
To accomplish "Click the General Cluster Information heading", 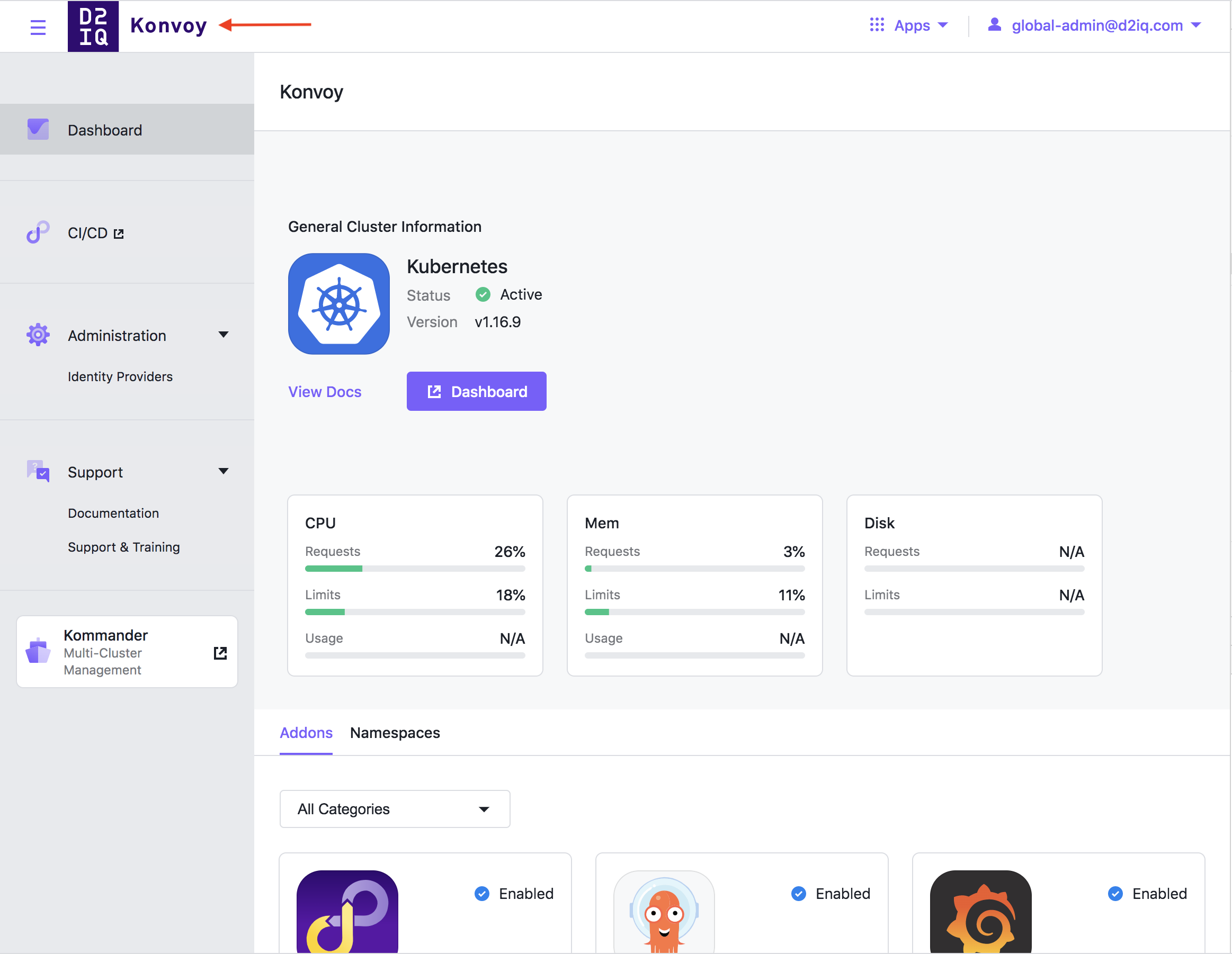I will (x=385, y=227).
